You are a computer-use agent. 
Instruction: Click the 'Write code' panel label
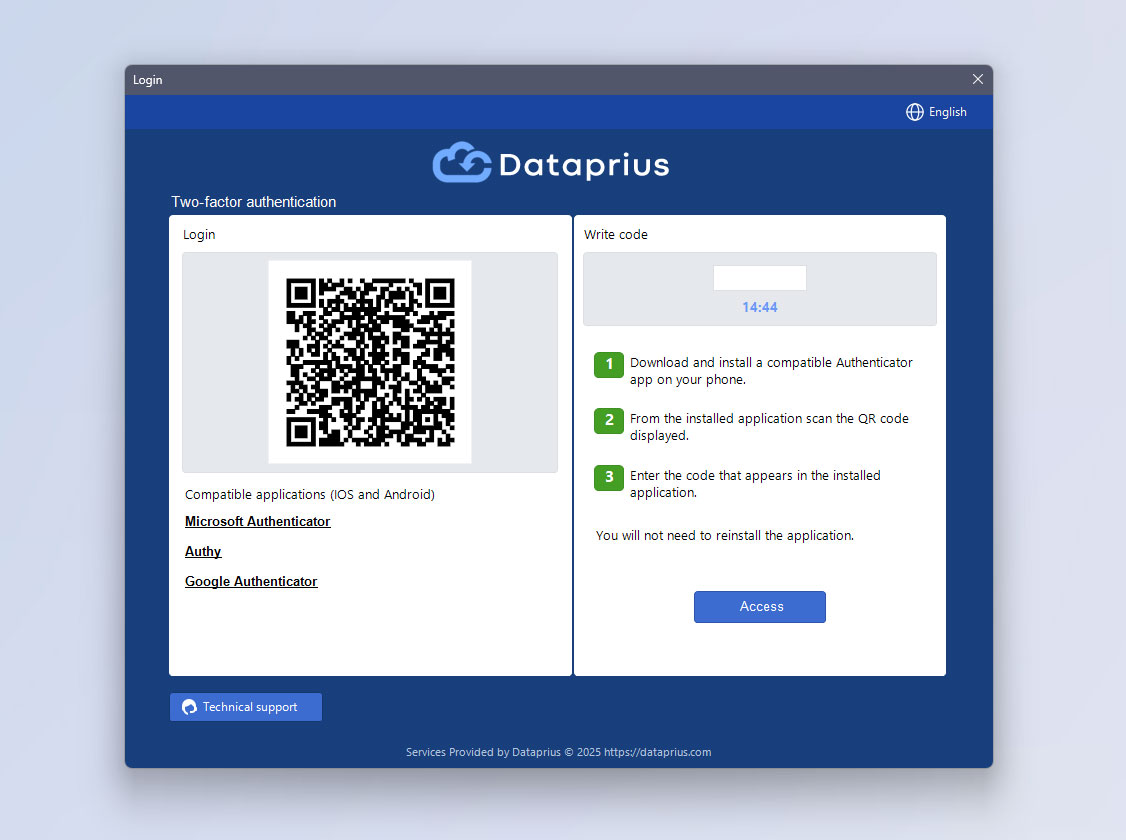(x=615, y=235)
